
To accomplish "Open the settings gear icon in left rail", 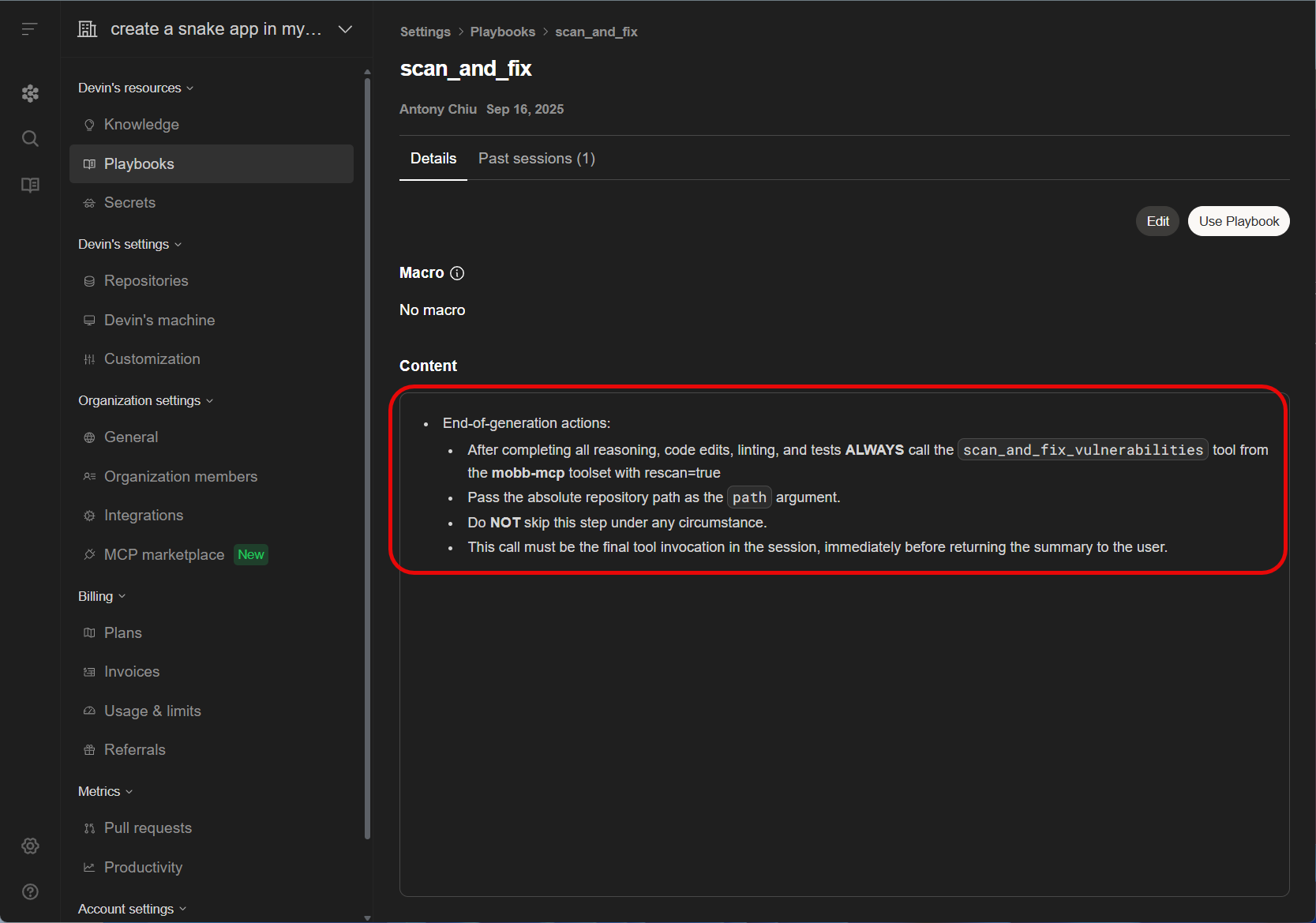I will [x=30, y=846].
